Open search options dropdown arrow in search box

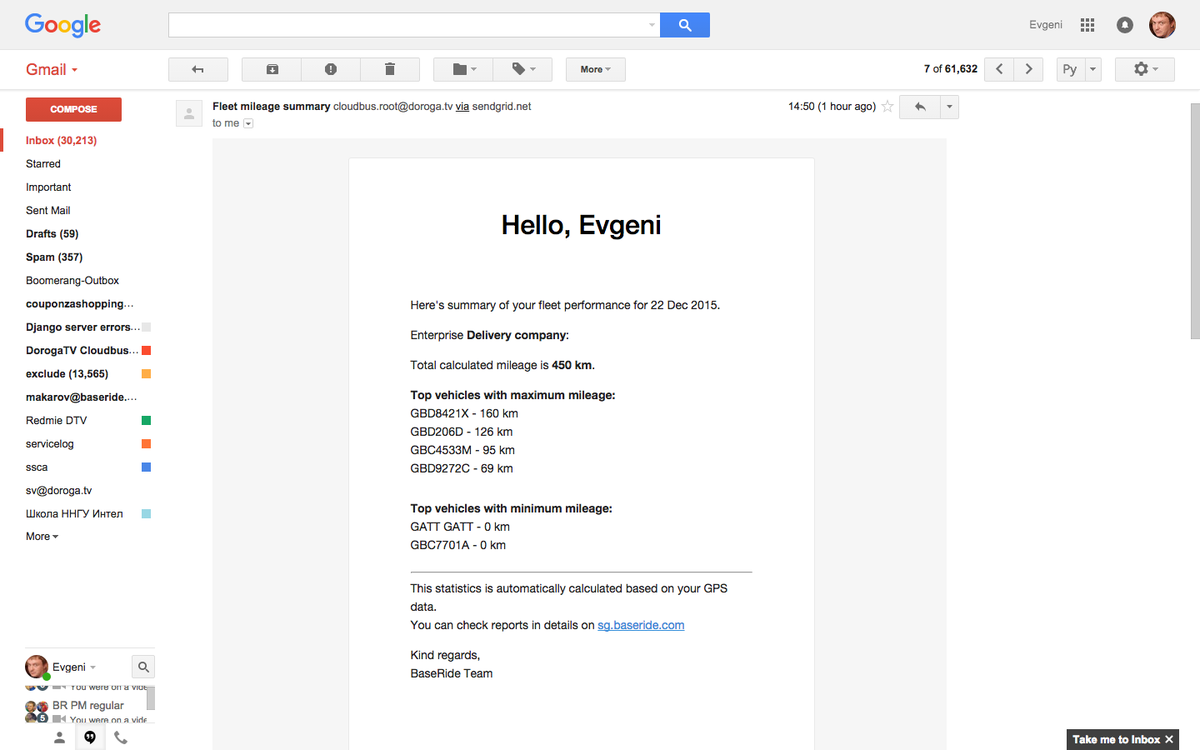click(x=652, y=25)
